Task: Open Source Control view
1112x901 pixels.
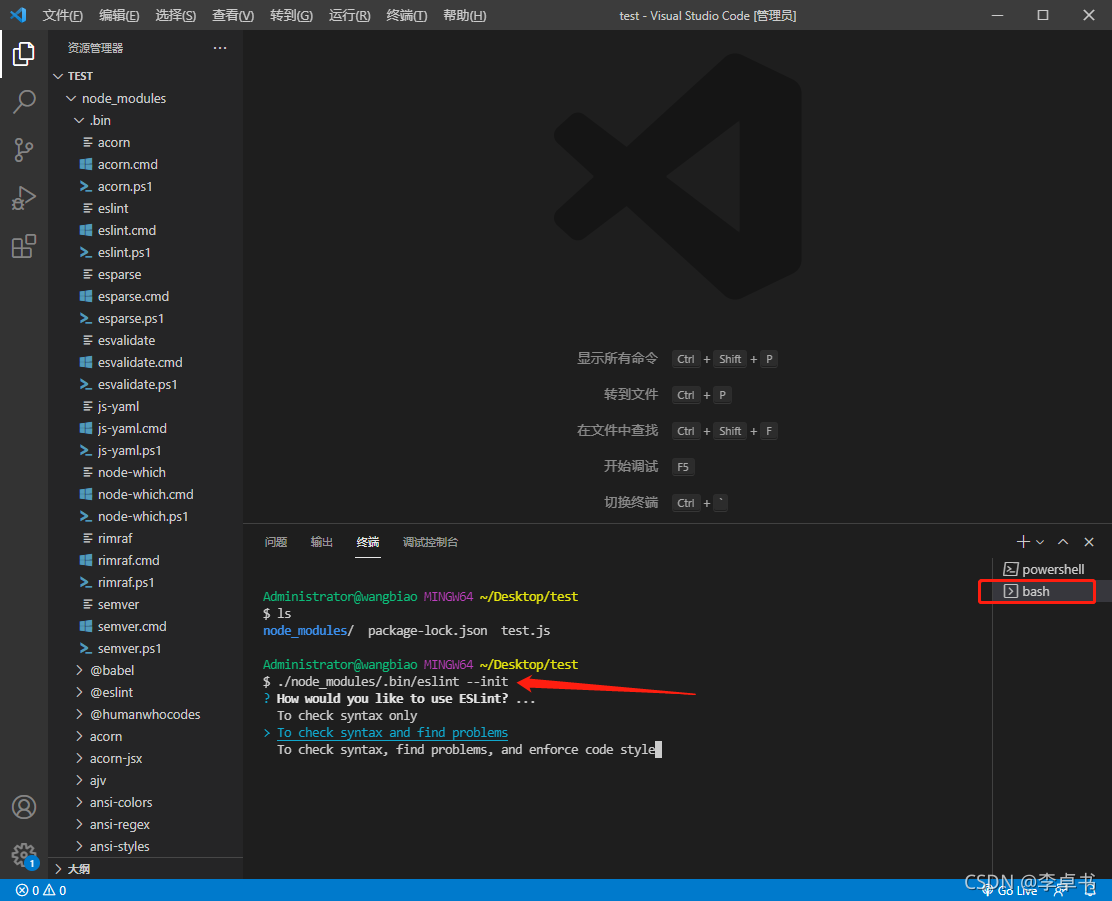Action: (23, 150)
